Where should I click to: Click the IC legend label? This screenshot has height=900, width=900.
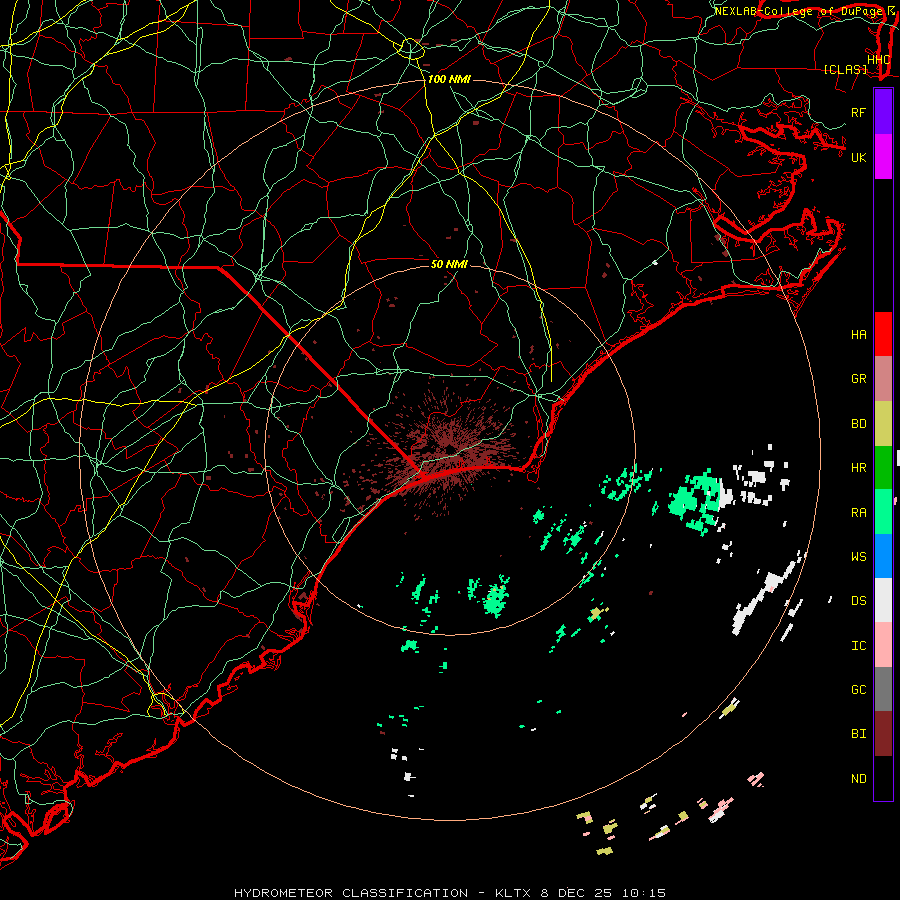pyautogui.click(x=859, y=646)
